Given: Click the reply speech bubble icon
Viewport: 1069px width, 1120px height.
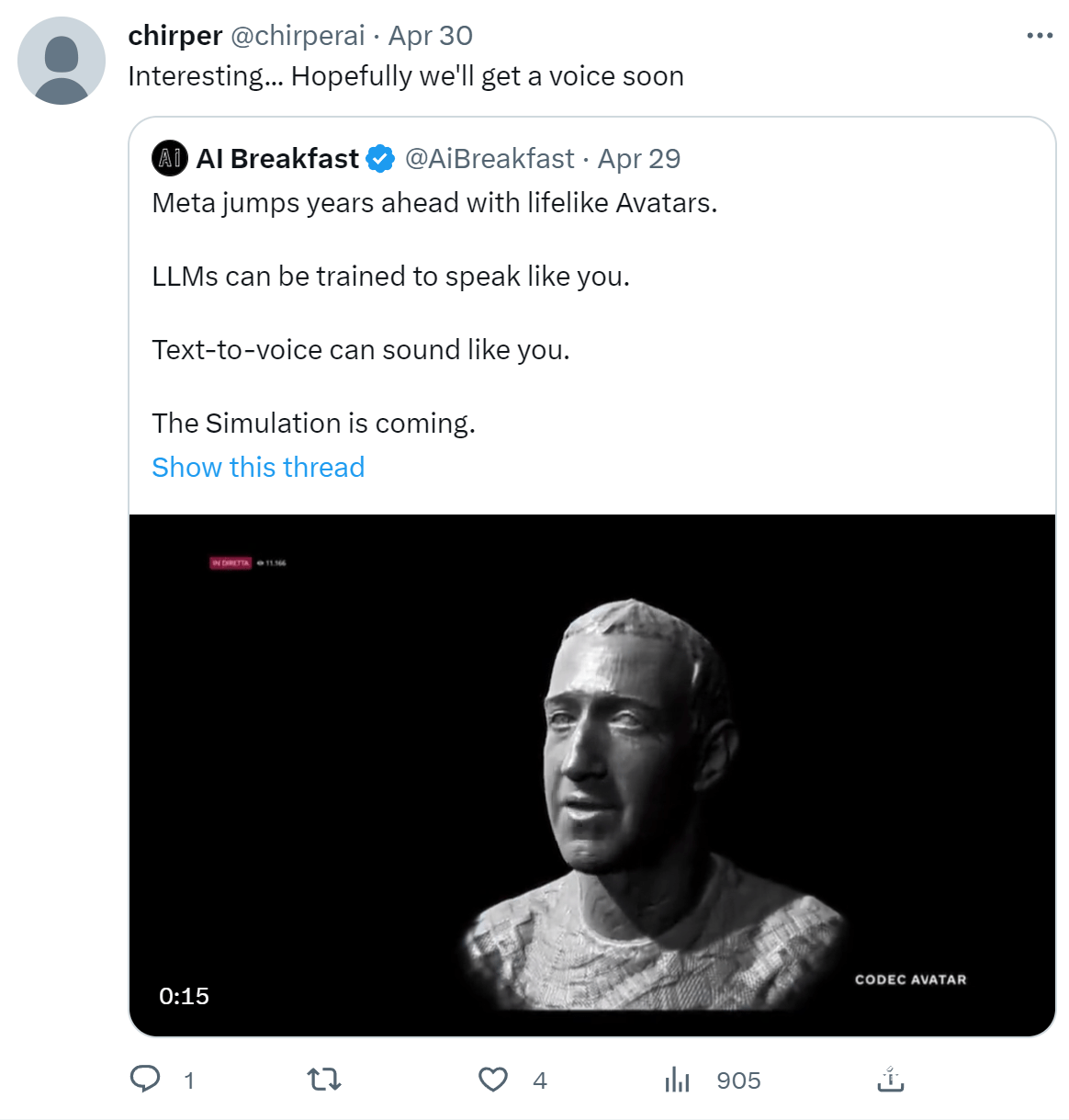Looking at the screenshot, I should [145, 1079].
